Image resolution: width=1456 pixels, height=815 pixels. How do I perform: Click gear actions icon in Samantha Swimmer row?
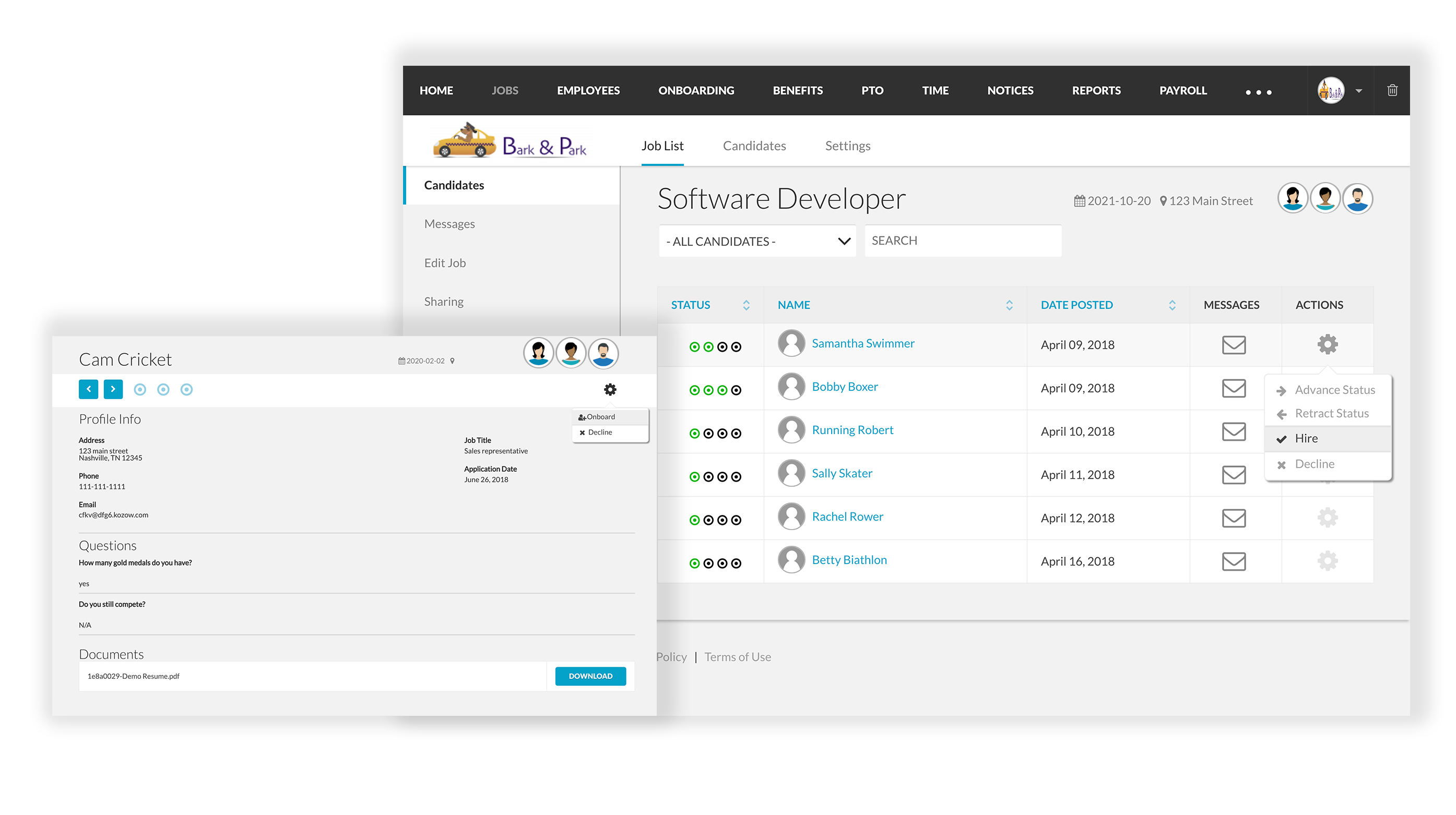(x=1327, y=344)
